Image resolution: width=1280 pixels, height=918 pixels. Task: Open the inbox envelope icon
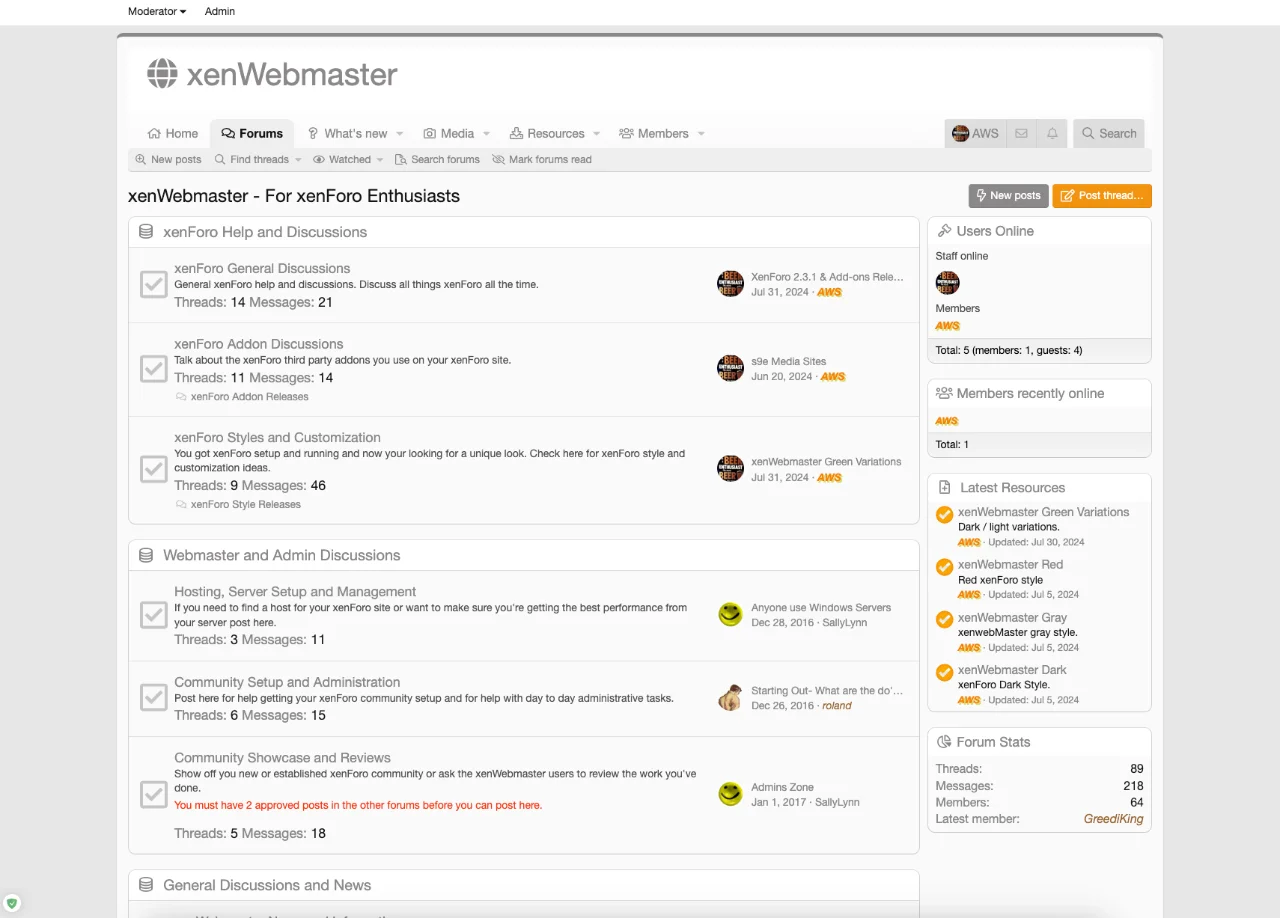[1021, 133]
